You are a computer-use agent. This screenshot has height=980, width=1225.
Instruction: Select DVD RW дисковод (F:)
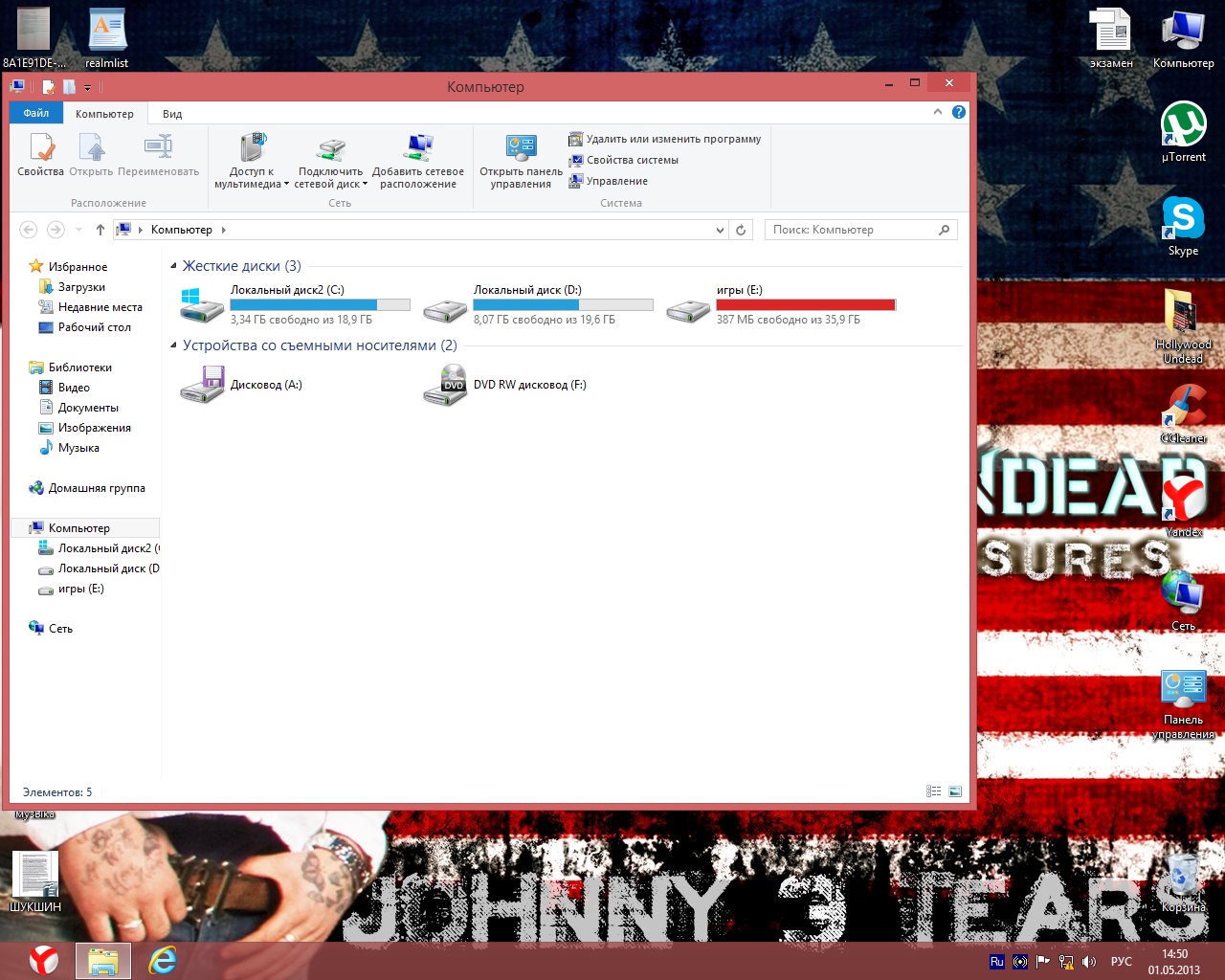tap(505, 385)
